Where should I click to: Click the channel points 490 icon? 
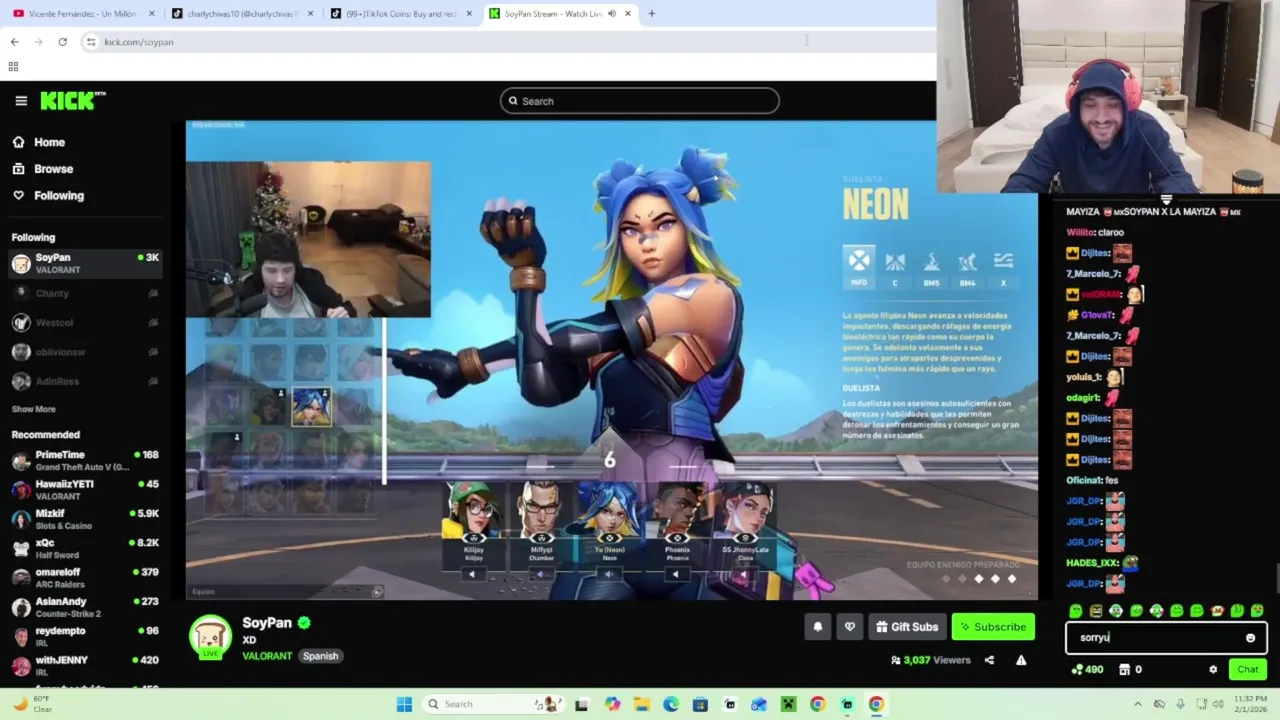pos(1076,670)
